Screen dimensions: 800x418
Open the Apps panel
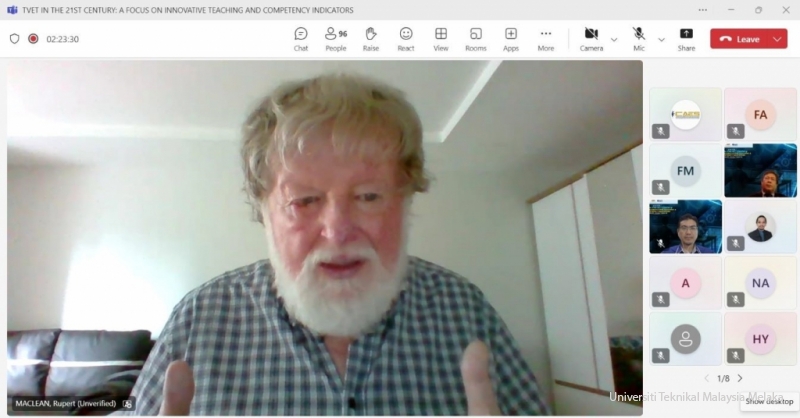[x=511, y=38]
